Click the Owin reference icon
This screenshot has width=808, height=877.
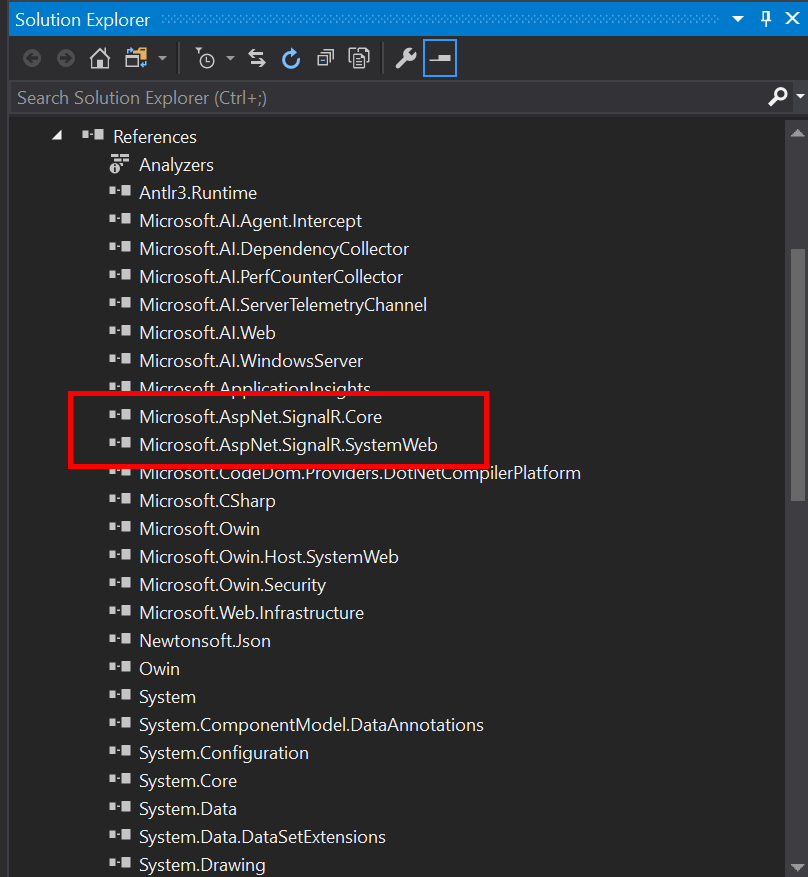(x=120, y=667)
